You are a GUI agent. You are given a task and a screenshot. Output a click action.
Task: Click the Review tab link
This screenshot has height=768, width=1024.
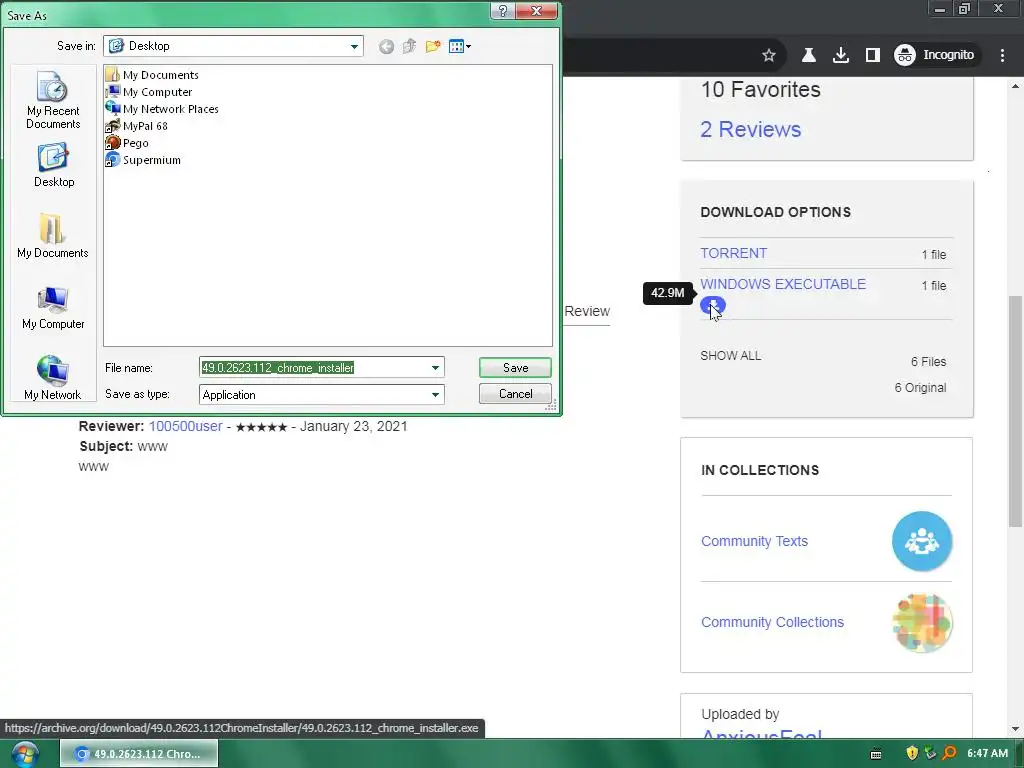point(586,312)
